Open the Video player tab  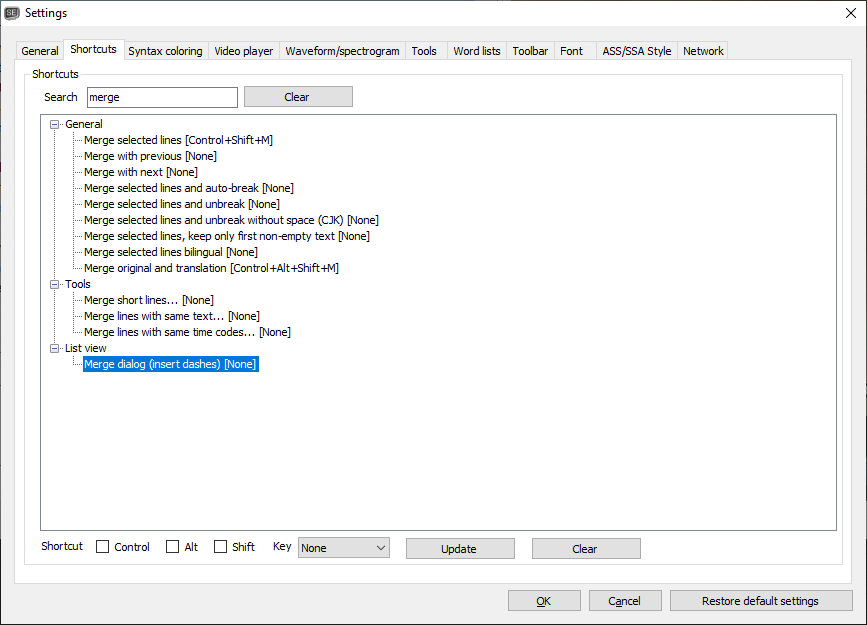tap(243, 51)
